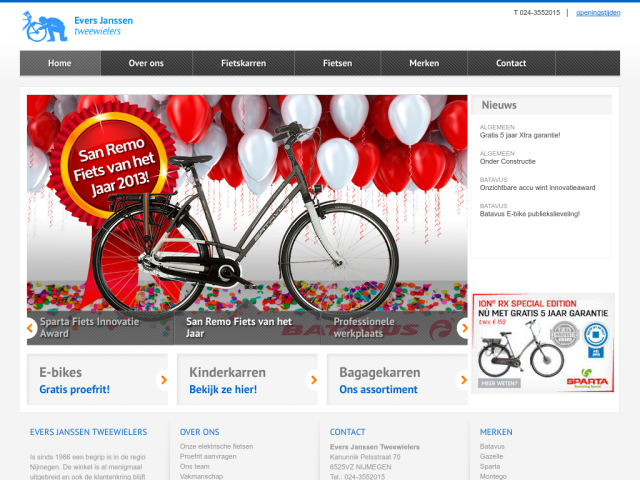The width and height of the screenshot is (640, 480).
Task: Click the Bagagekarren tile orange arrow
Action: tap(463, 380)
